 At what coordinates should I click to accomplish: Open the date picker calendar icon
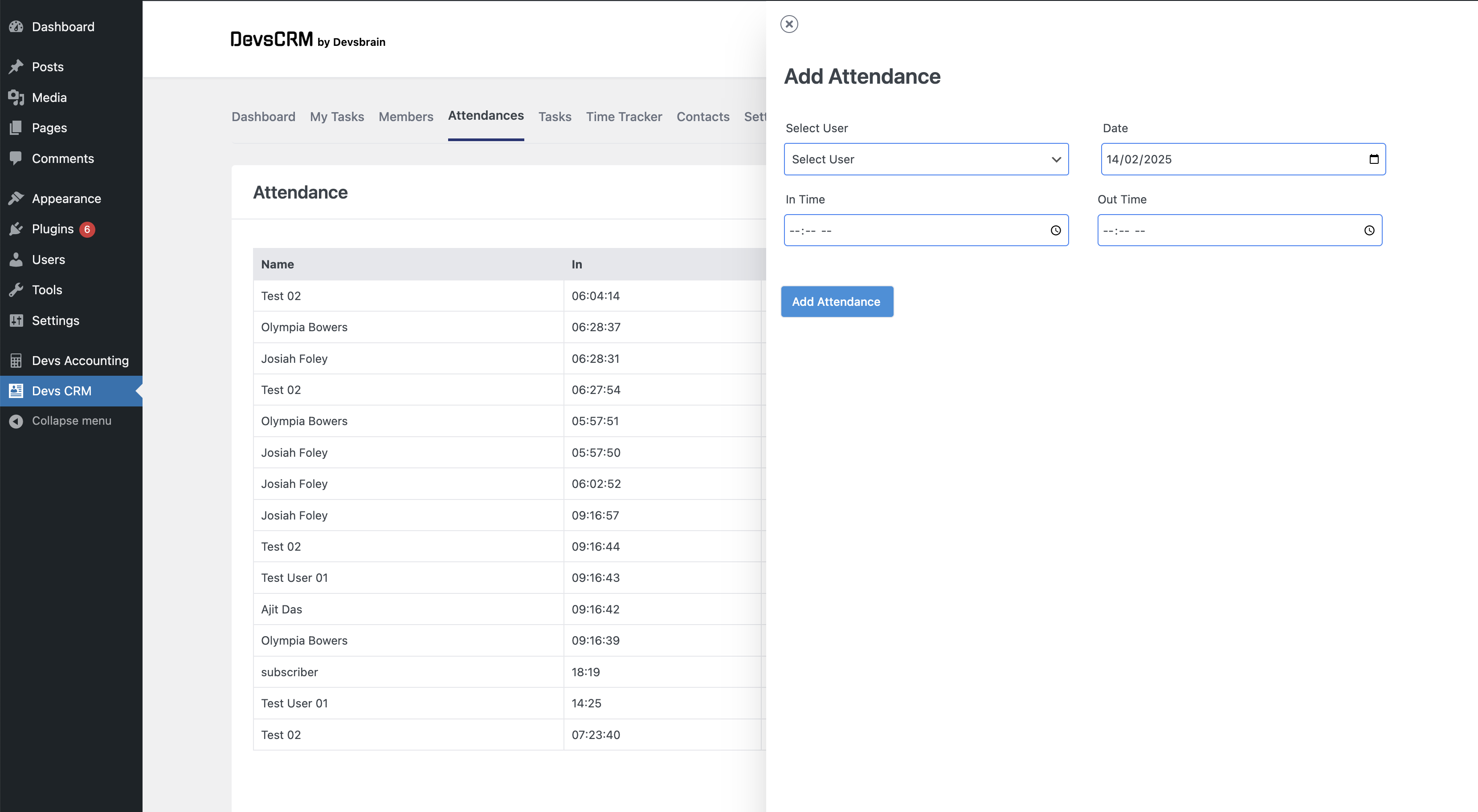click(1374, 159)
